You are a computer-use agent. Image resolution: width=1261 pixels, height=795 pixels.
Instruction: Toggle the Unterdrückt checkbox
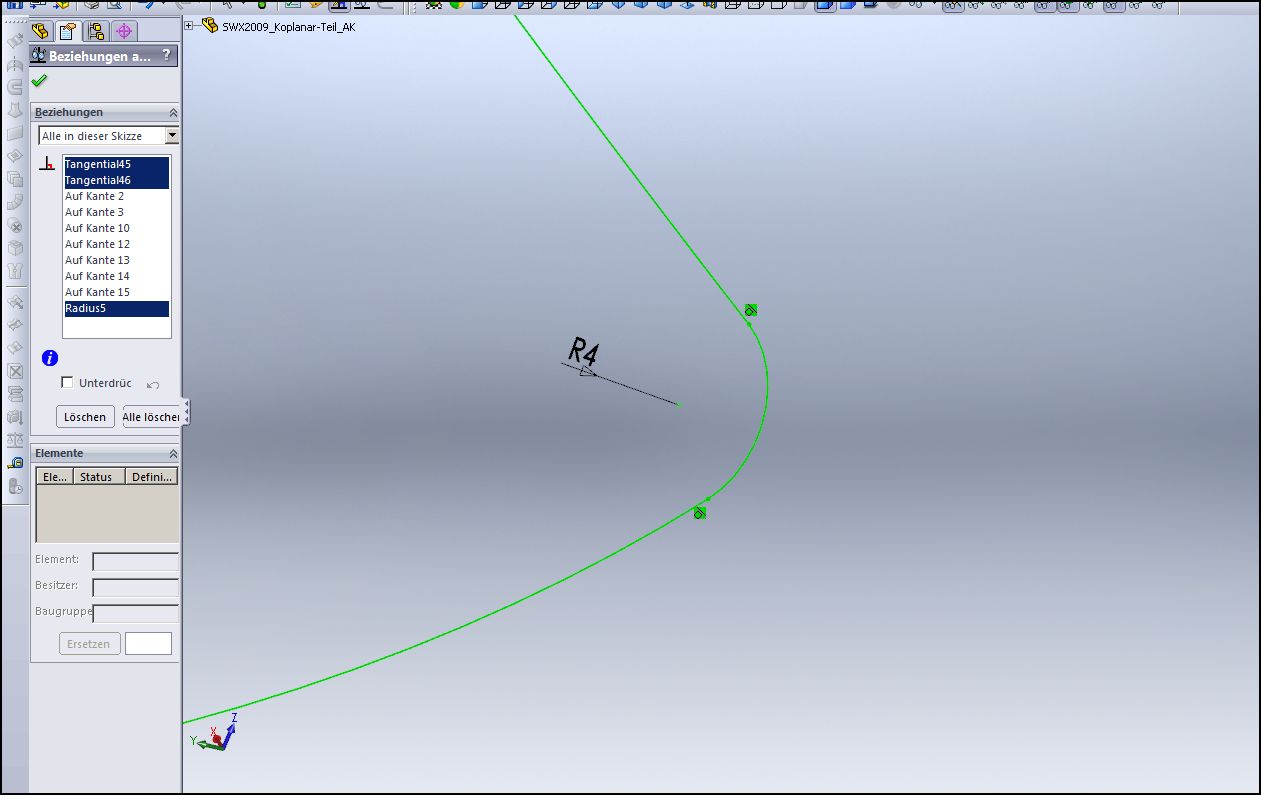[67, 382]
